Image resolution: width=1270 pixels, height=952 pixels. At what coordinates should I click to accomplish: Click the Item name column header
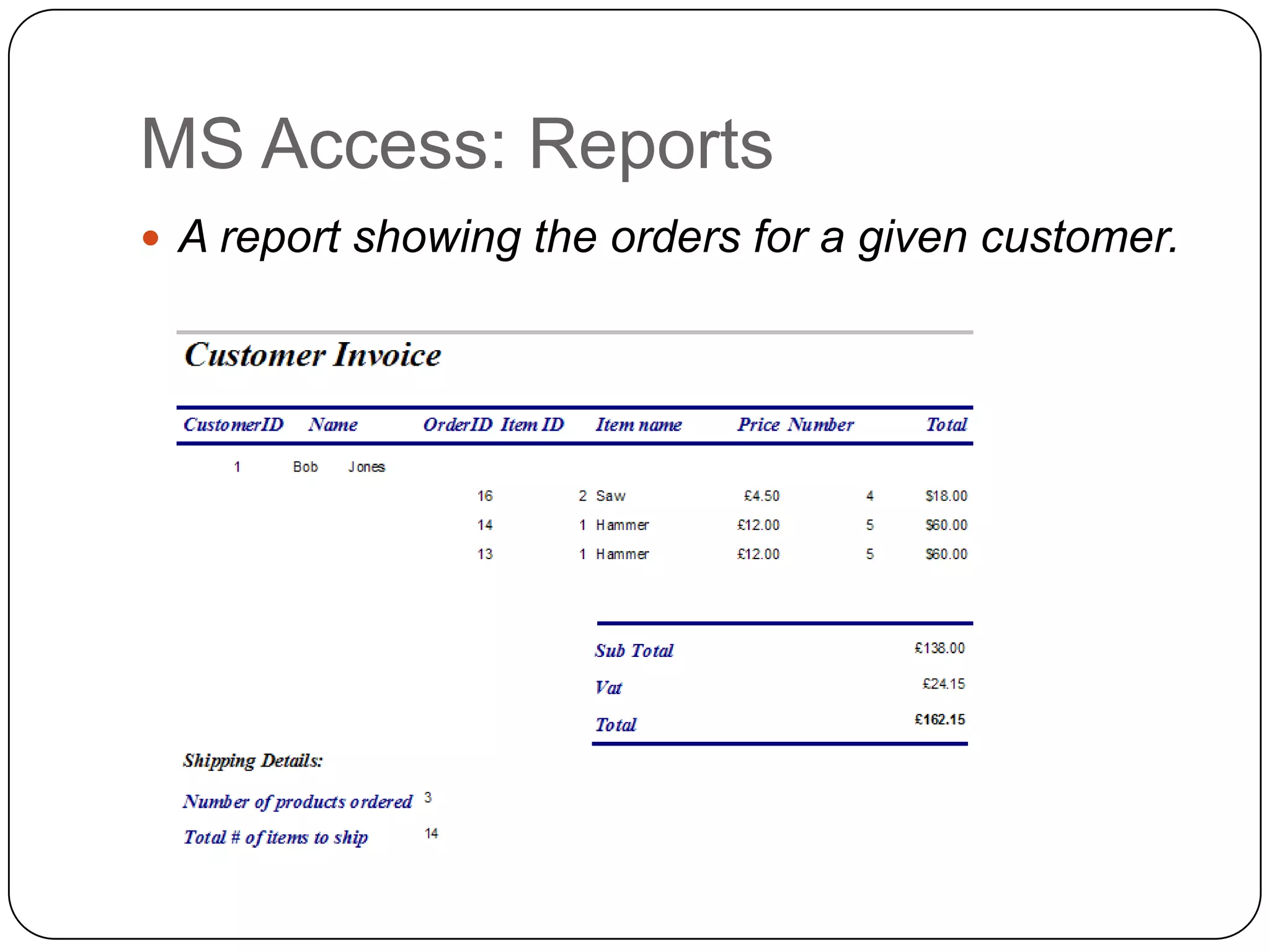tap(639, 425)
